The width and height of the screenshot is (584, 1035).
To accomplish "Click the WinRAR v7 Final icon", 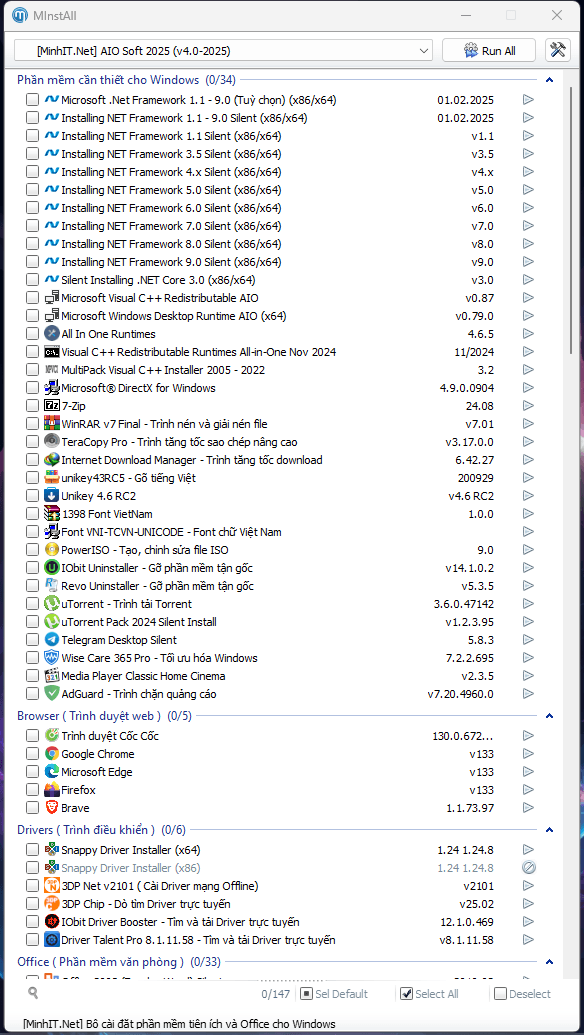I will point(52,424).
